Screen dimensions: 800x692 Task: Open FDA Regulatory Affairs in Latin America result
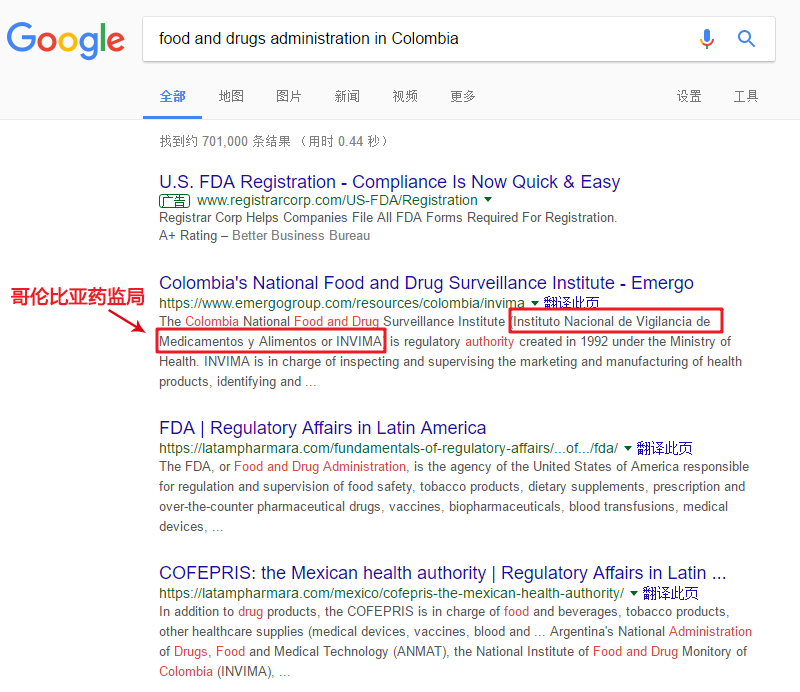pos(322,428)
